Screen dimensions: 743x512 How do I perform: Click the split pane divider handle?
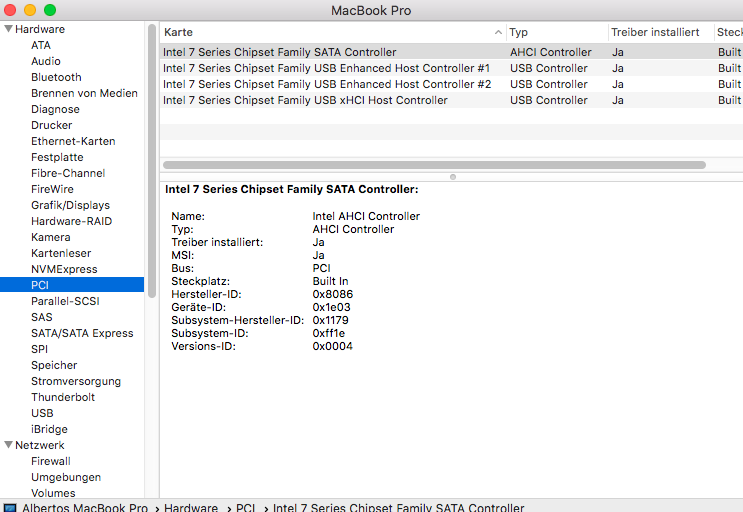[x=453, y=177]
